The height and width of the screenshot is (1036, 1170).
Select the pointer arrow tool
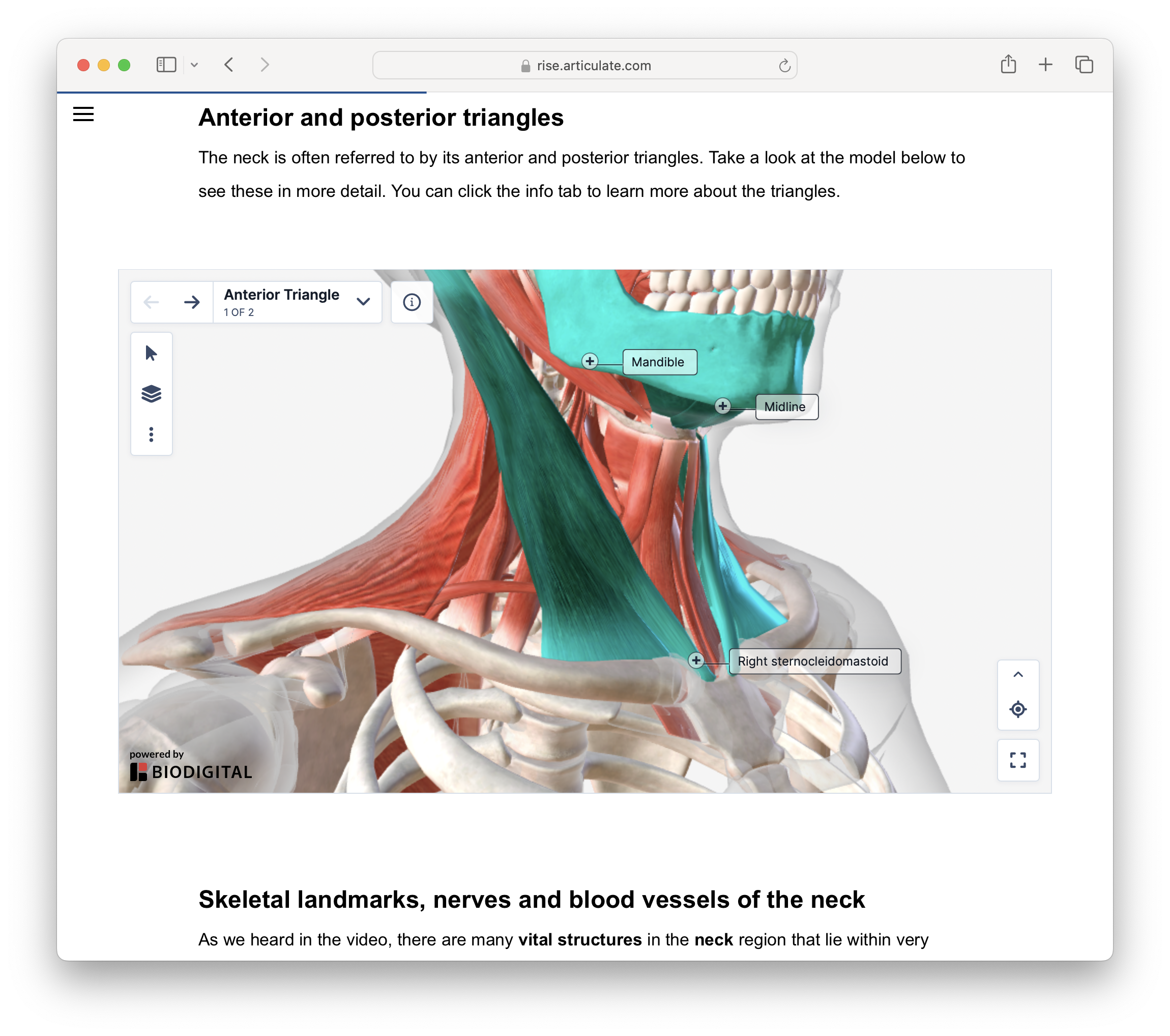coord(151,353)
